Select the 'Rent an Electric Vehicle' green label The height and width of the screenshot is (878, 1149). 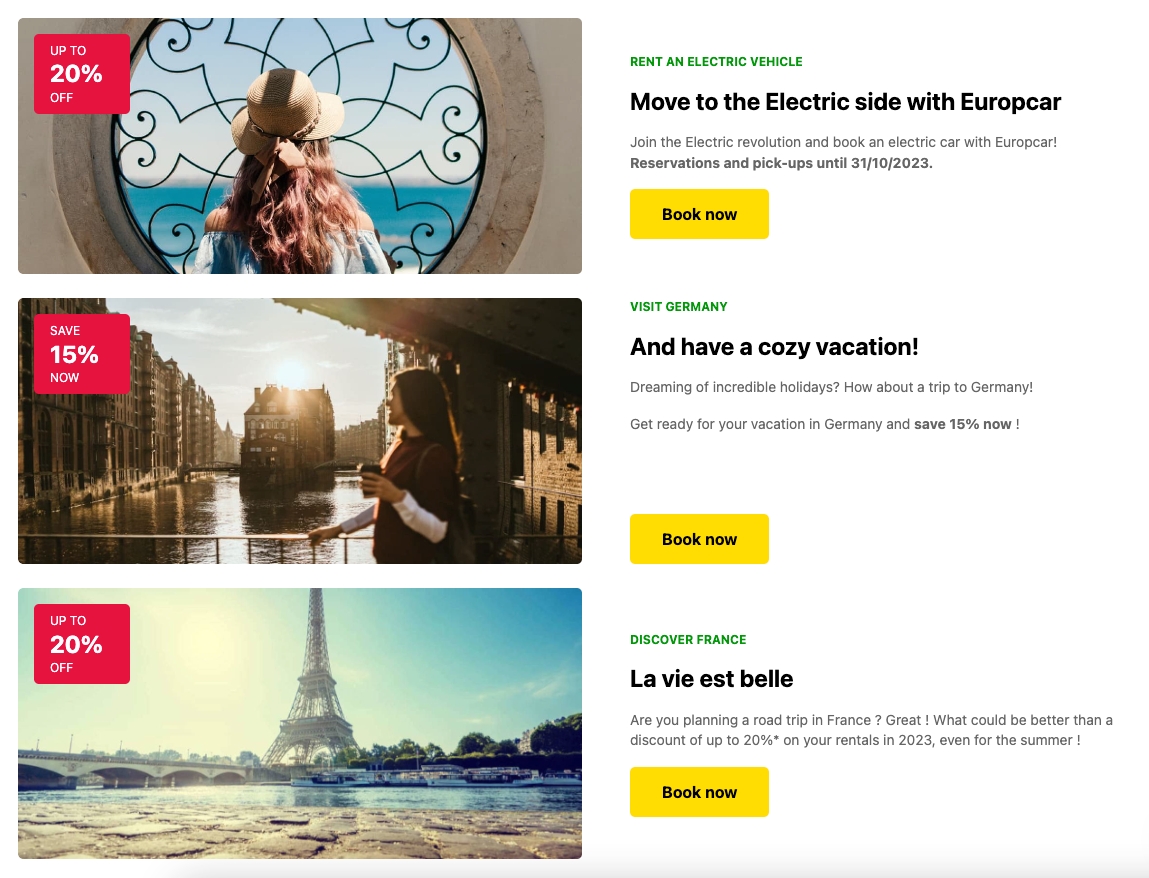tap(716, 62)
